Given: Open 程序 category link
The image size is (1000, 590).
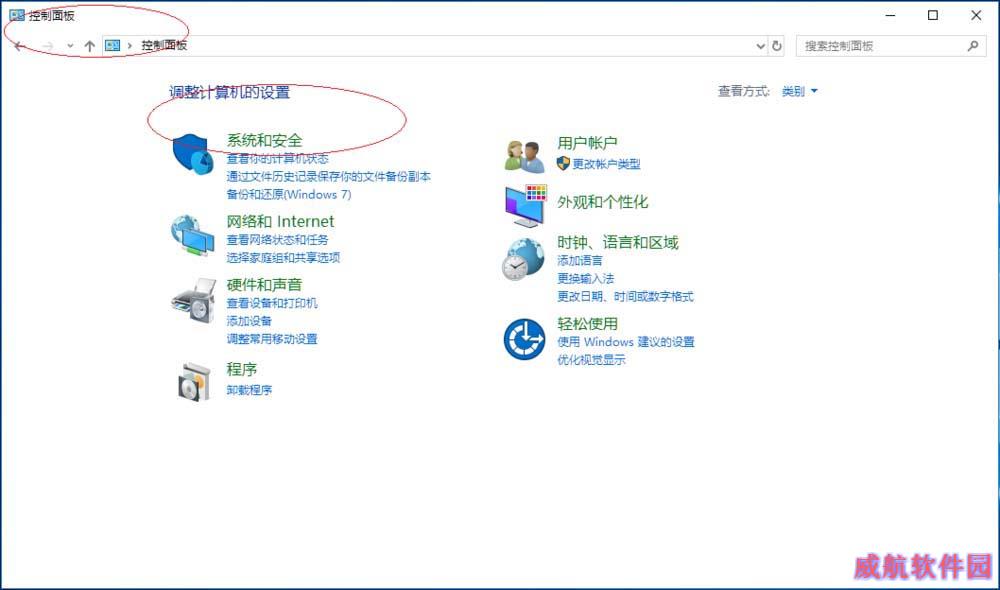Looking at the screenshot, I should (x=242, y=369).
